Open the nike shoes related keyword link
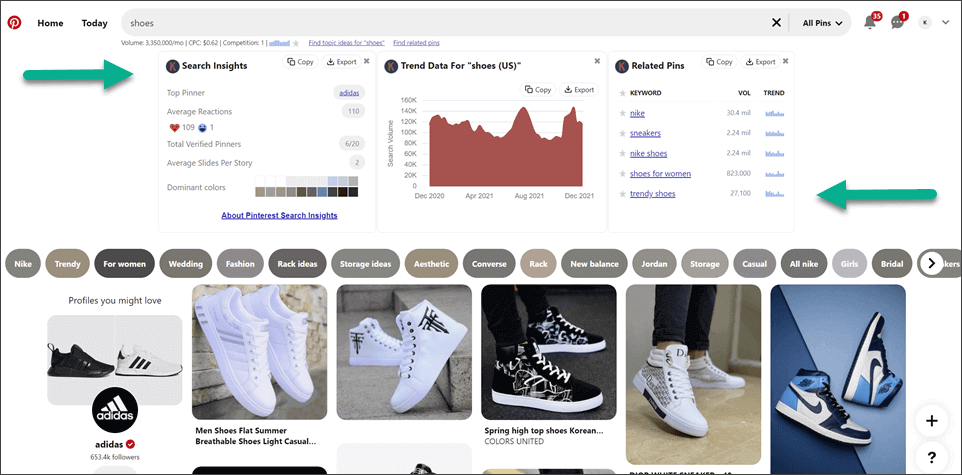962x475 pixels. (648, 153)
